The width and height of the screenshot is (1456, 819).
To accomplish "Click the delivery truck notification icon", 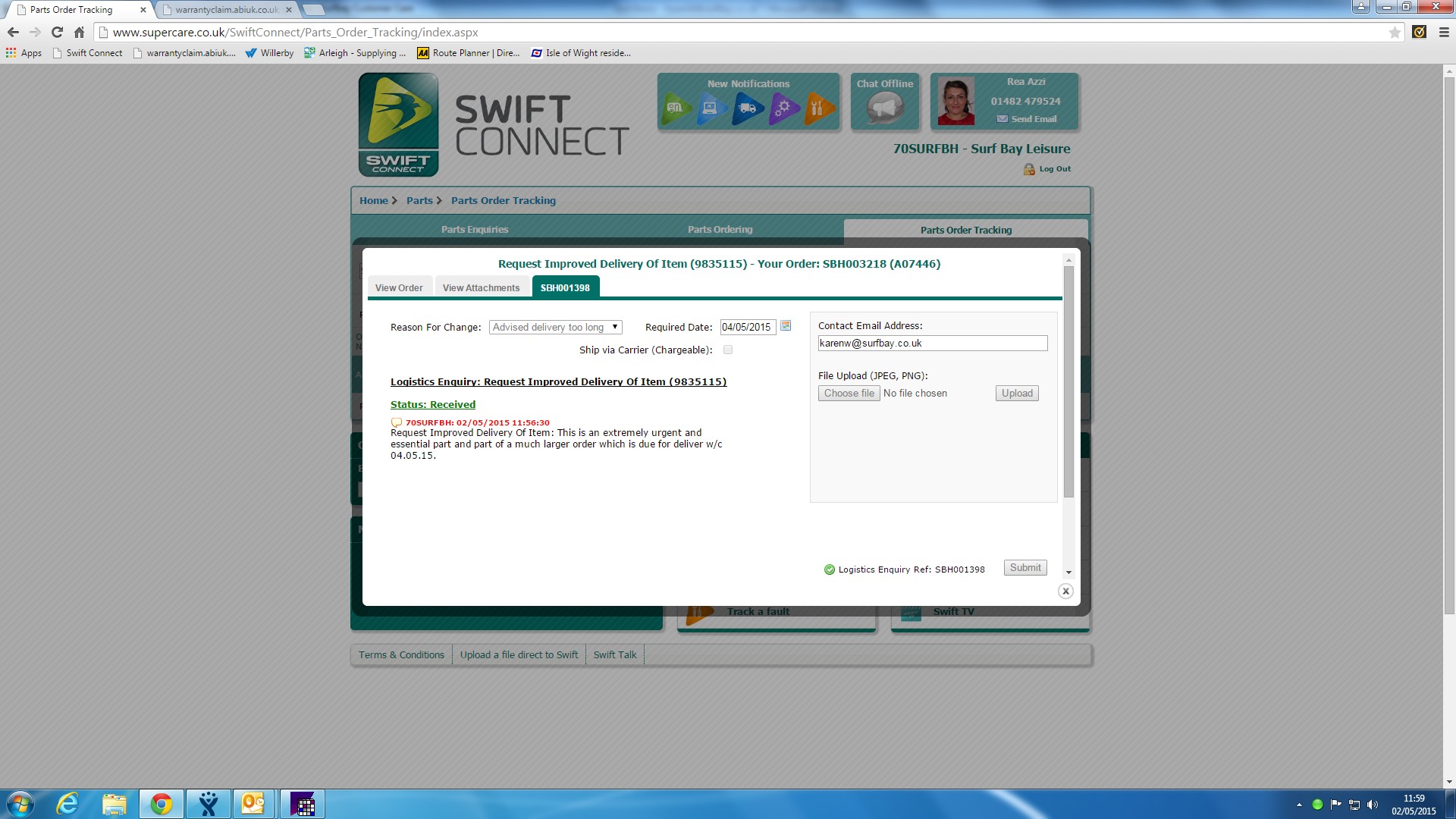I will point(748,108).
